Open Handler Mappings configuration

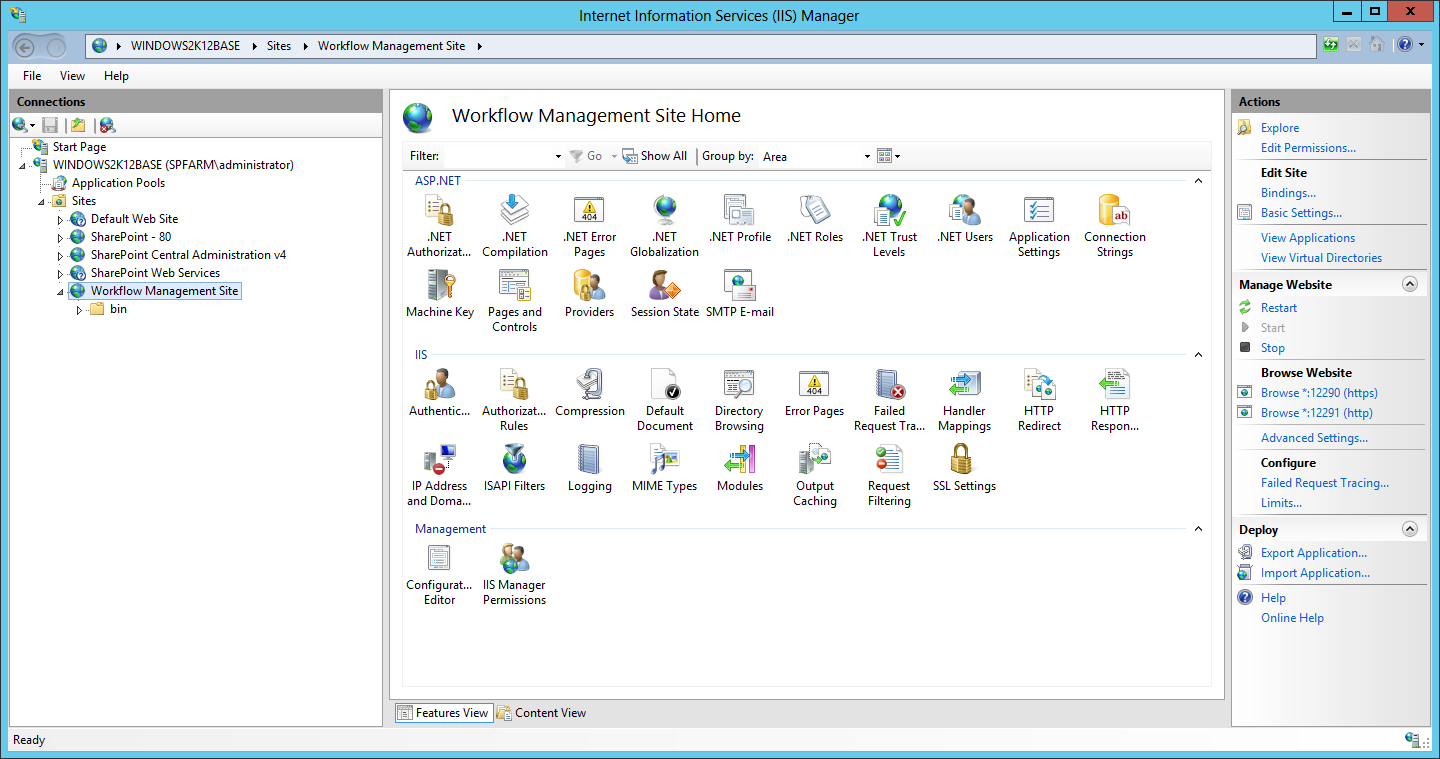[963, 389]
